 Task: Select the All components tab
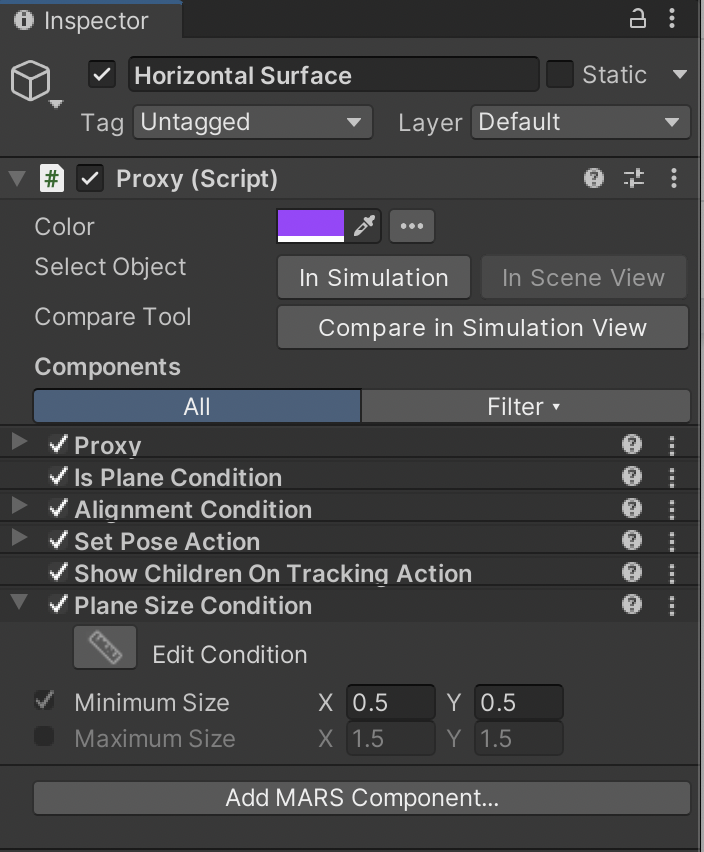(x=197, y=406)
